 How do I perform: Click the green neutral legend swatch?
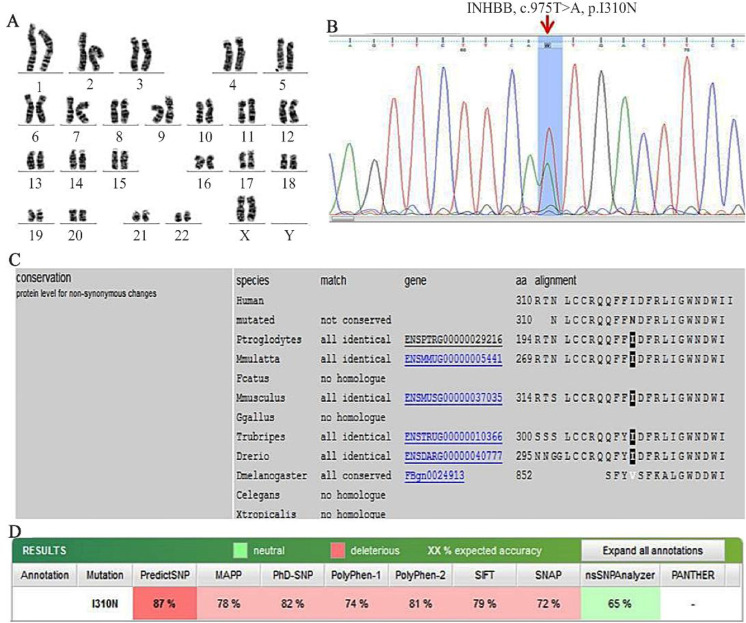[240, 551]
